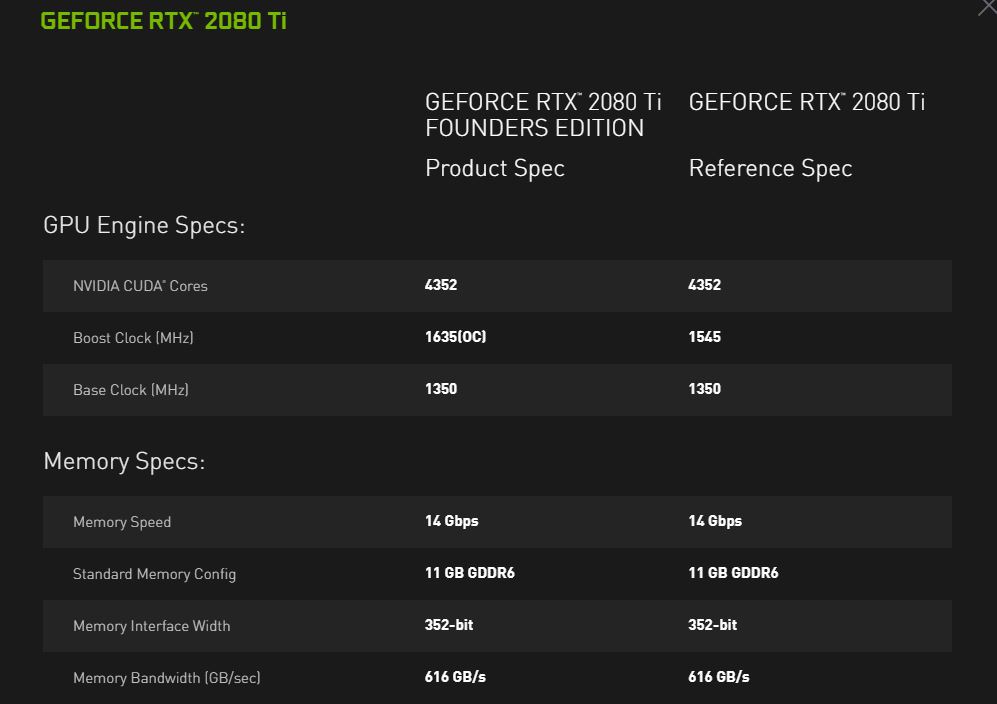Click the Memory Interface Width row label
997x704 pixels.
151,626
